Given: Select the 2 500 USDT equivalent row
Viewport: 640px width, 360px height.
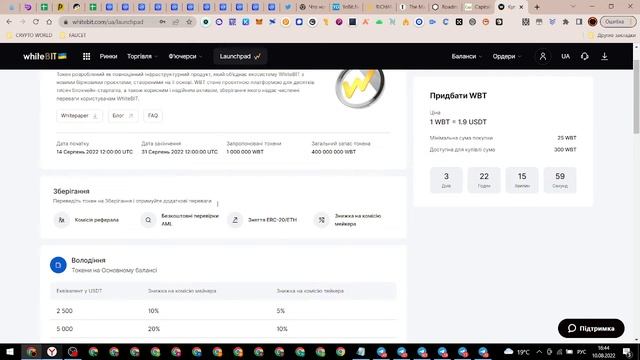Looking at the screenshot, I should (223, 311).
